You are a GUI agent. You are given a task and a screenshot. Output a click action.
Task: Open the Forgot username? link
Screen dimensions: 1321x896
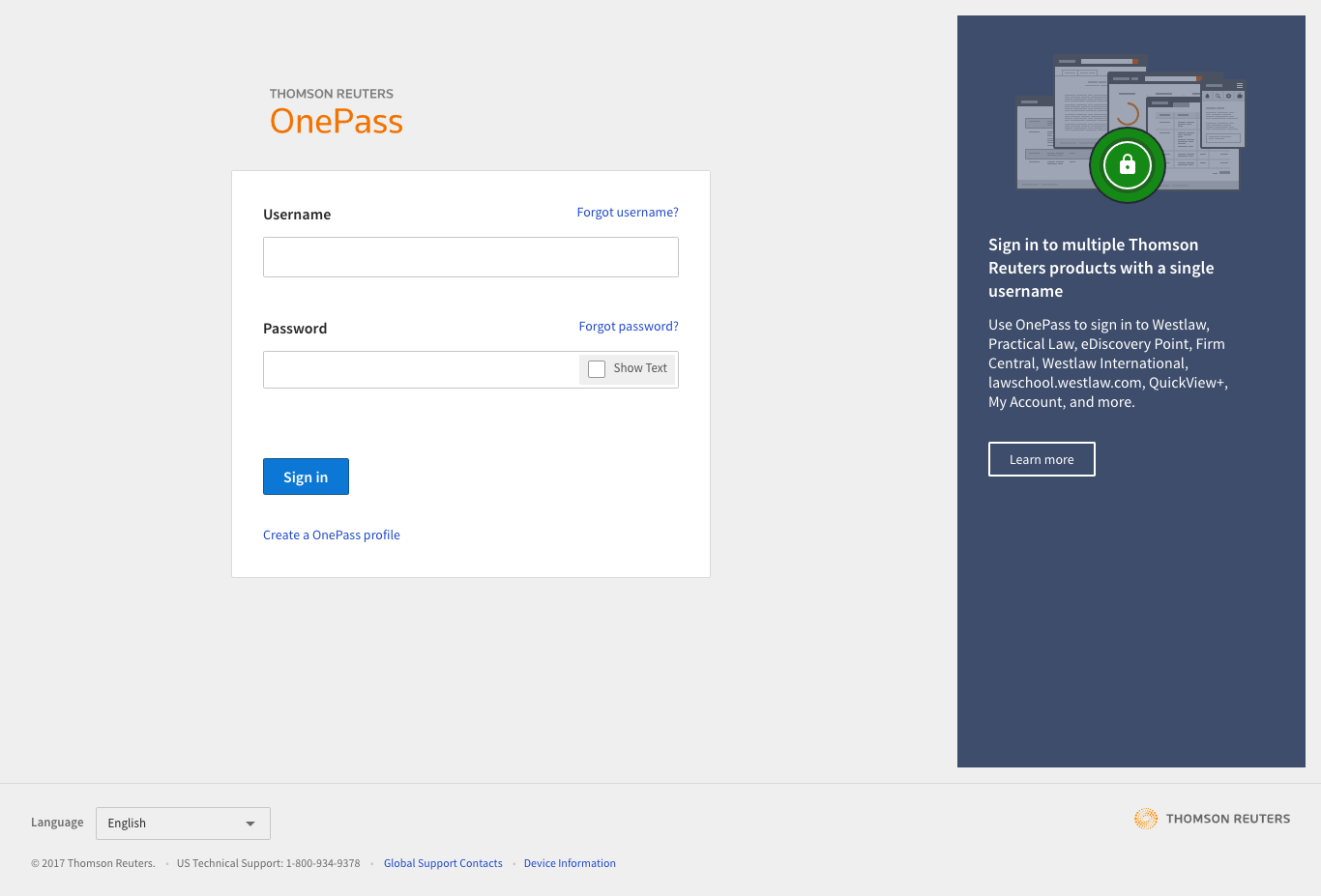pyautogui.click(x=628, y=213)
